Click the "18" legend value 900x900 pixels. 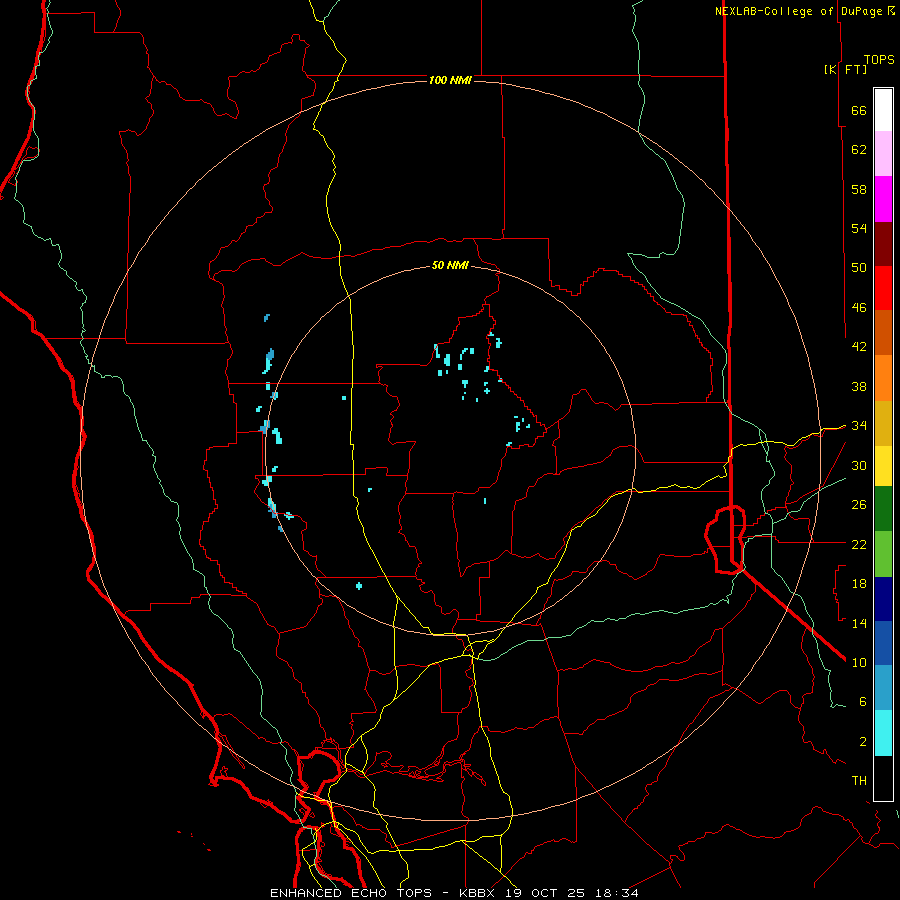click(x=859, y=584)
